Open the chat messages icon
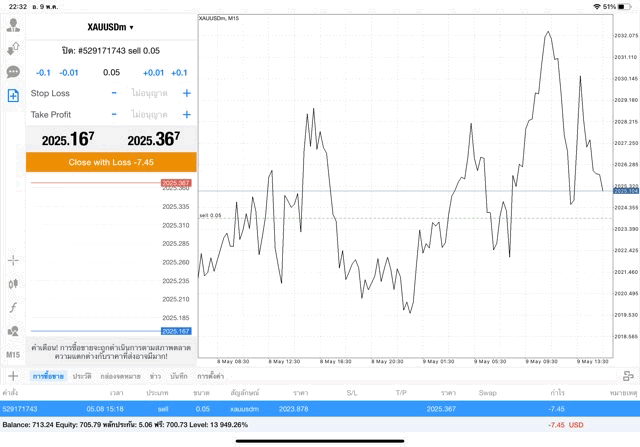640x447 pixels. coord(13,72)
